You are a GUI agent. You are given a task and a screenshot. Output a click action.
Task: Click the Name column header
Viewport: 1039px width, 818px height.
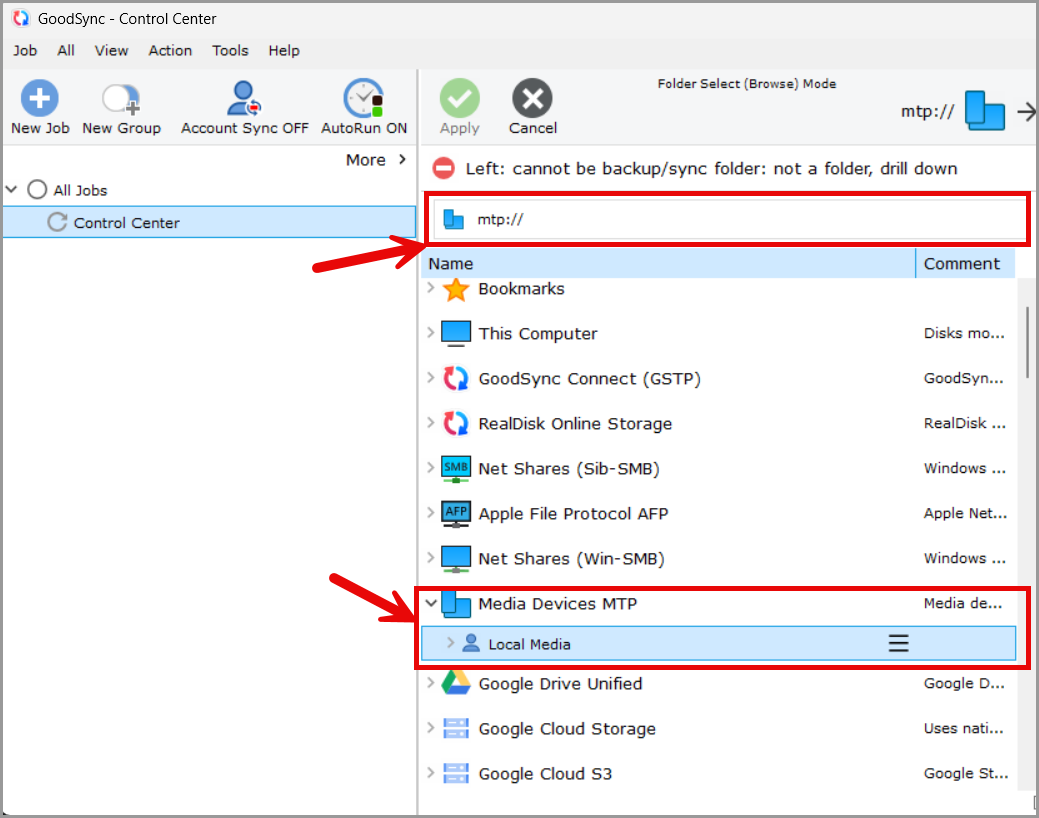668,264
